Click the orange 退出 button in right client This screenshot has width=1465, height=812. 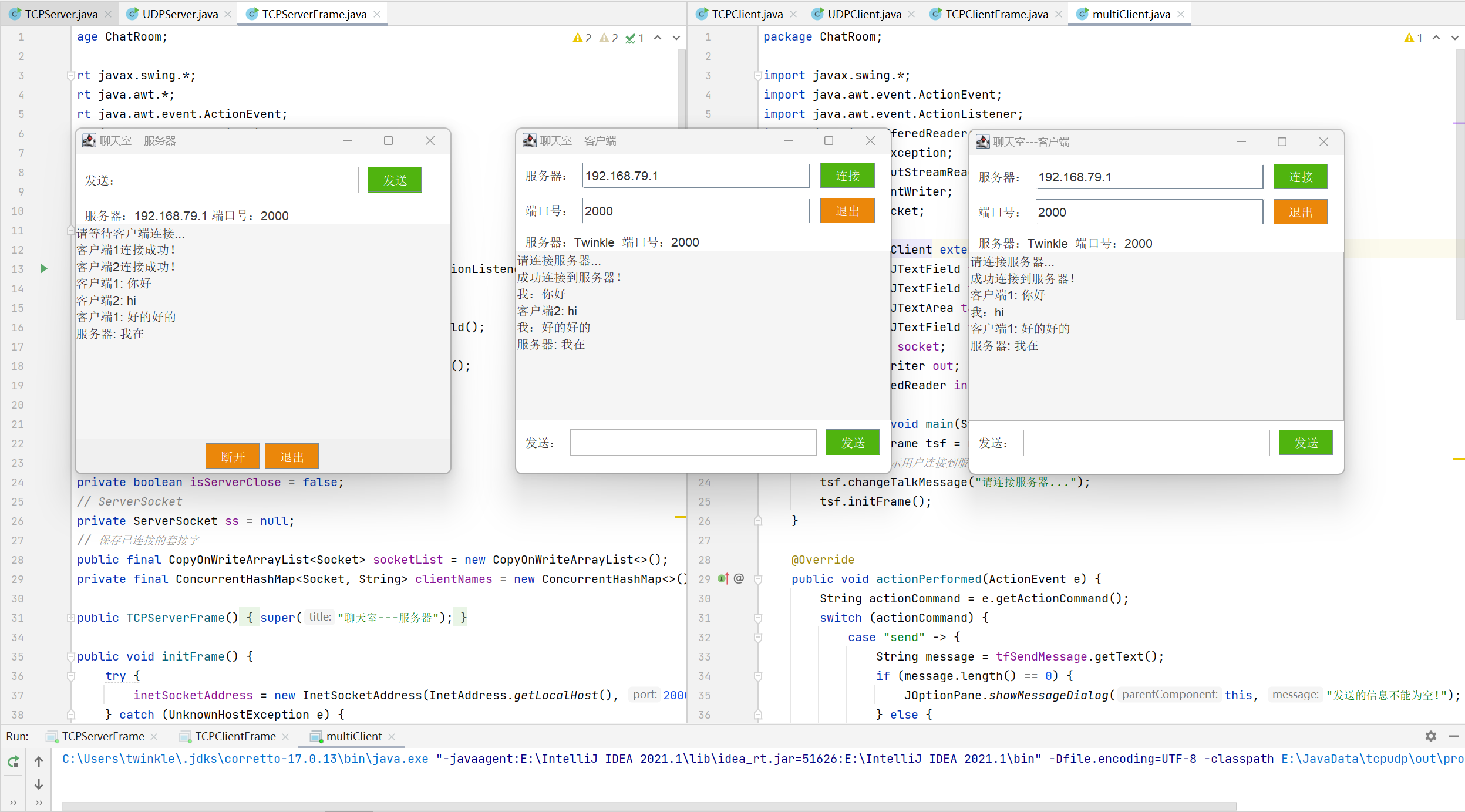(1300, 213)
